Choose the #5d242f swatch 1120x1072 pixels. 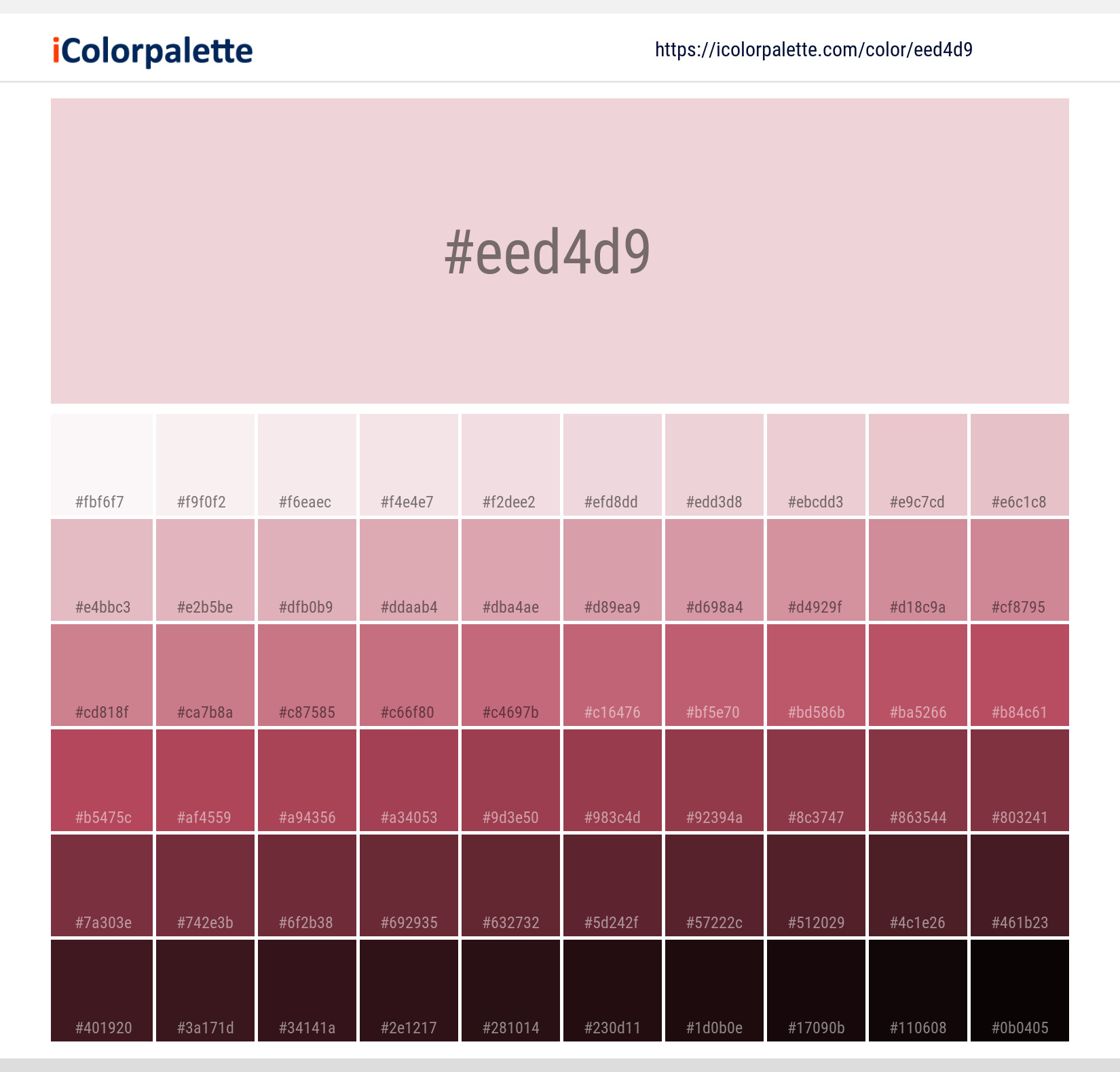(x=612, y=885)
